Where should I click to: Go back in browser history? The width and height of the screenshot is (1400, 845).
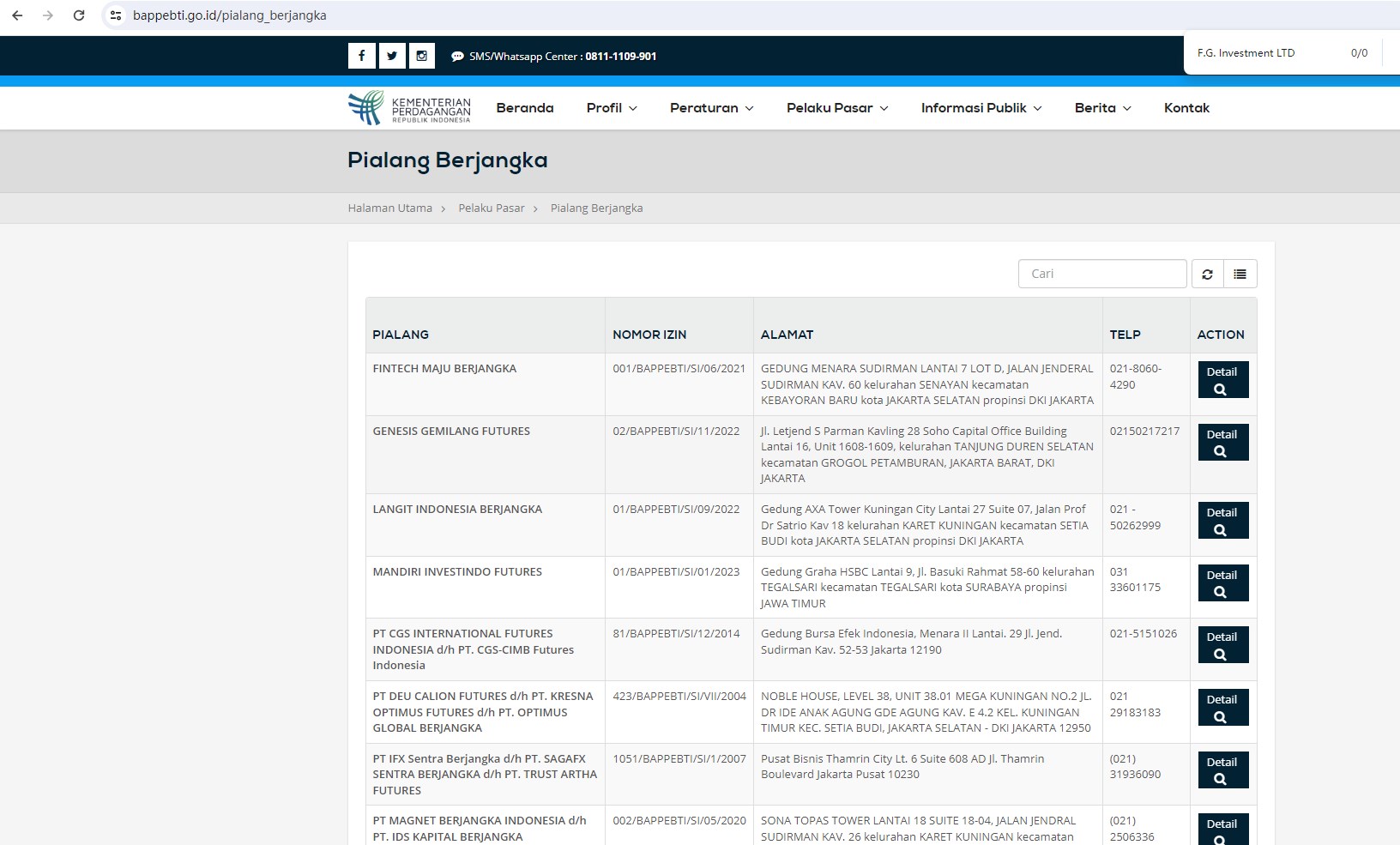pos(17,15)
